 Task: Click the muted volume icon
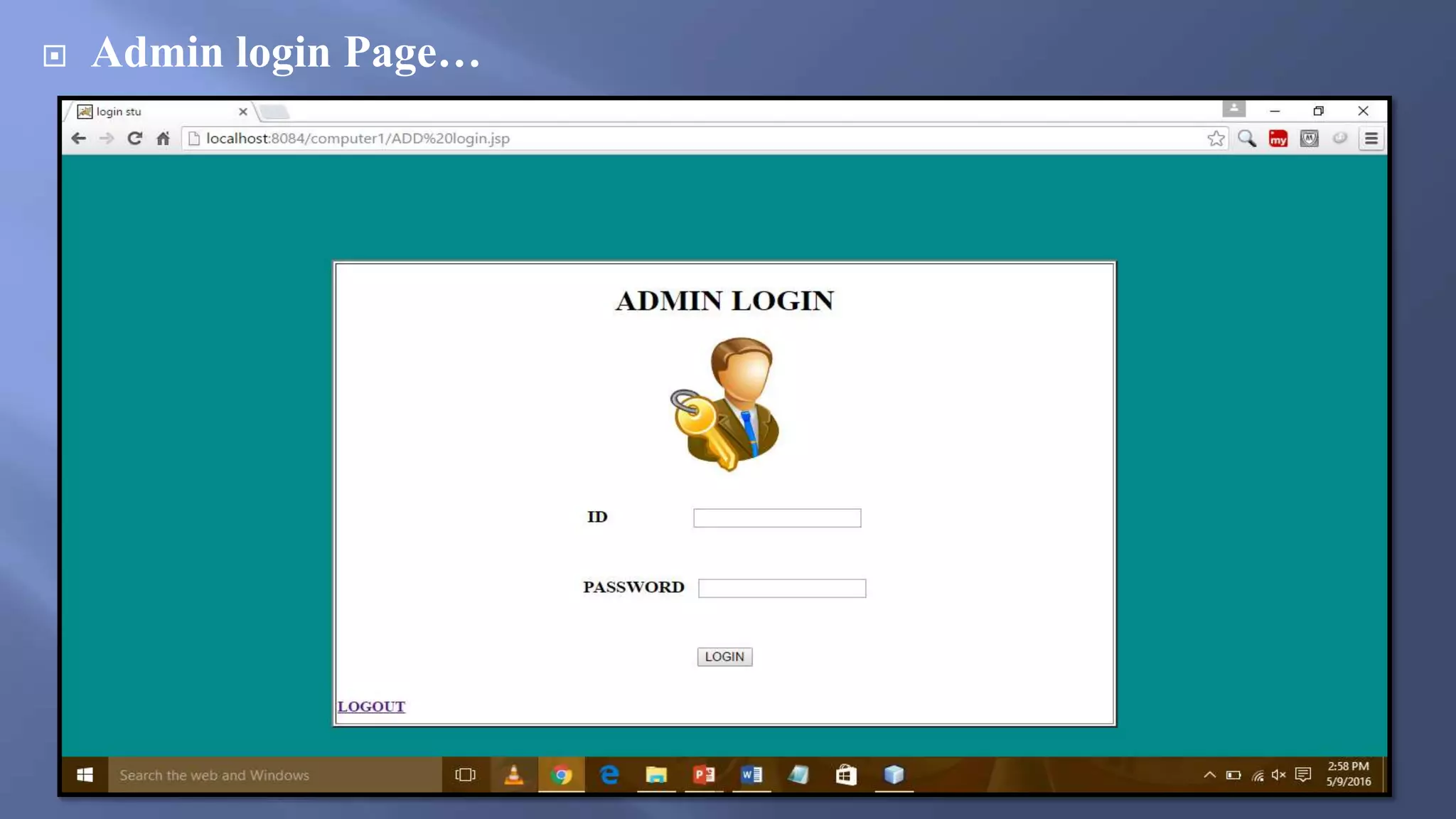coord(1279,775)
